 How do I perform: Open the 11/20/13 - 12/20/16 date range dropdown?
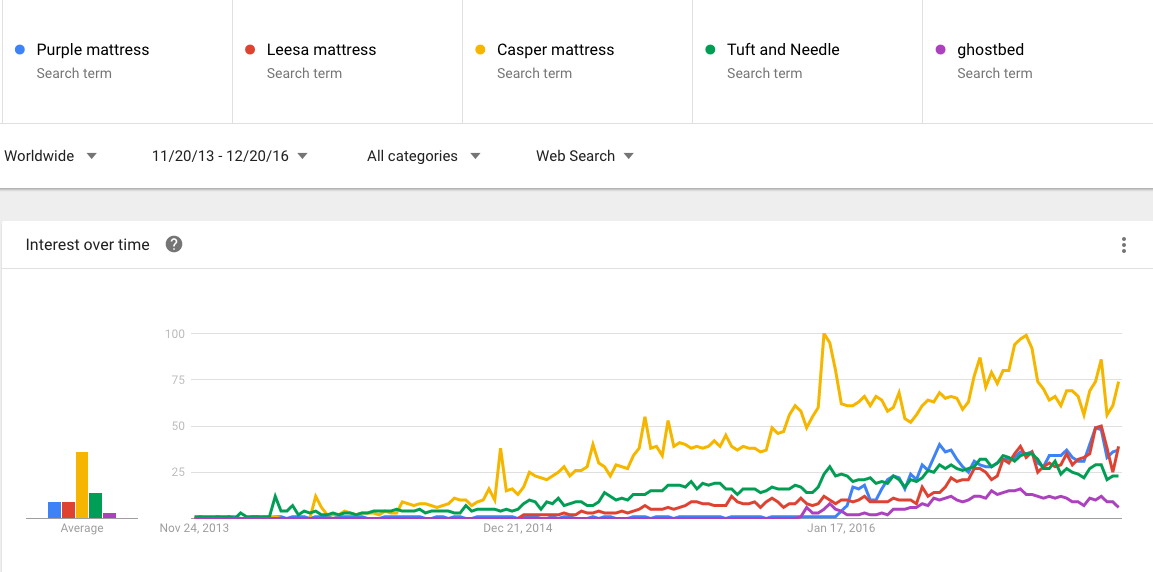(x=229, y=156)
